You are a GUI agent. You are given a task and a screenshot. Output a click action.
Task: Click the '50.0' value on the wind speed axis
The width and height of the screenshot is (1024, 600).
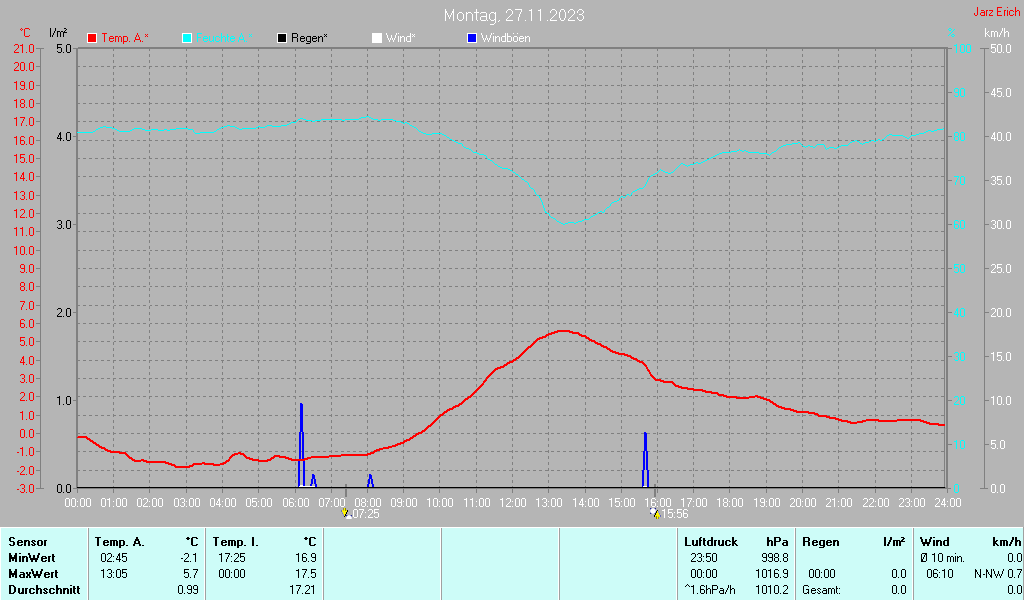tap(1001, 48)
